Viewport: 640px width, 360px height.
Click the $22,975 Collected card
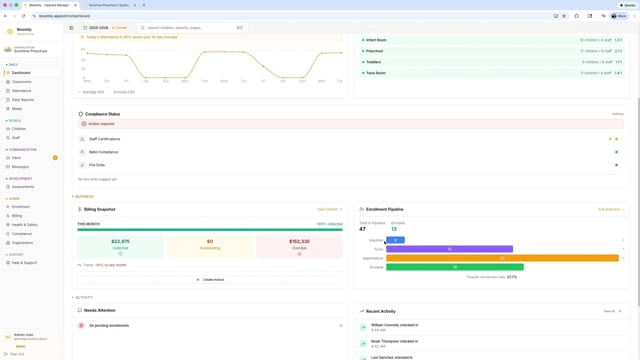point(120,247)
